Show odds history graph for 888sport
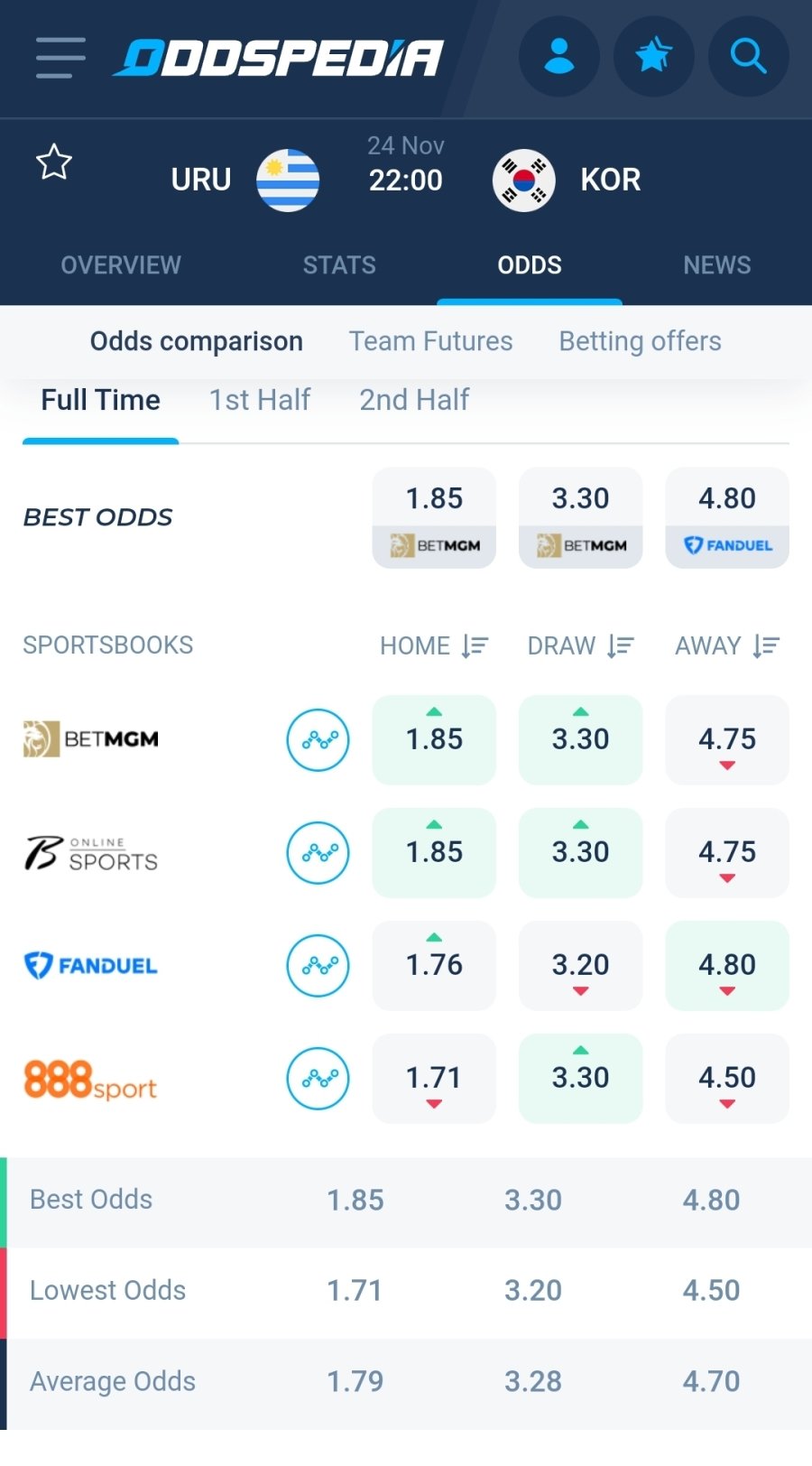812x1466 pixels. click(318, 1079)
